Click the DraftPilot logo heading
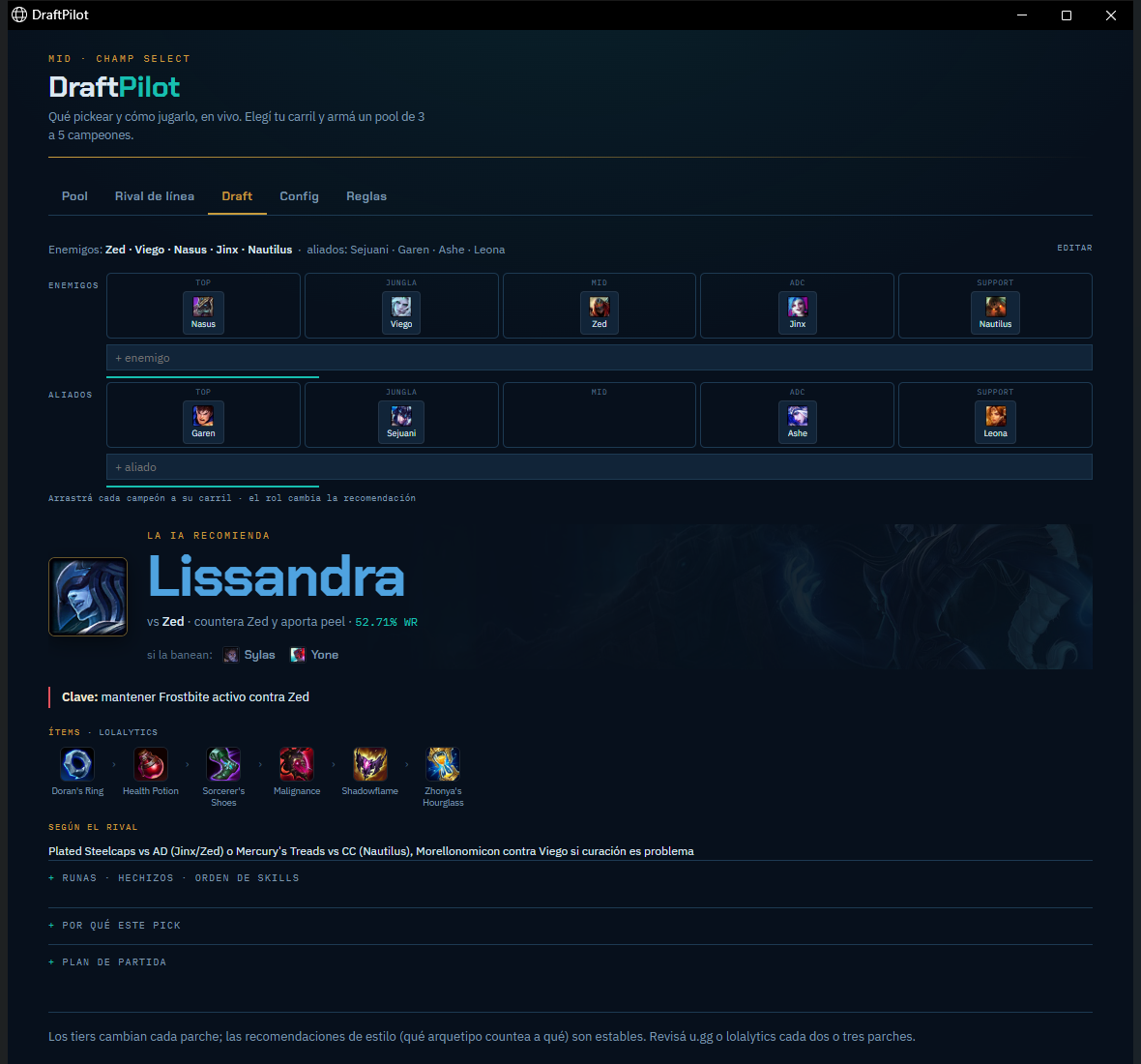Screen dimensions: 1141x1064 tap(114, 87)
